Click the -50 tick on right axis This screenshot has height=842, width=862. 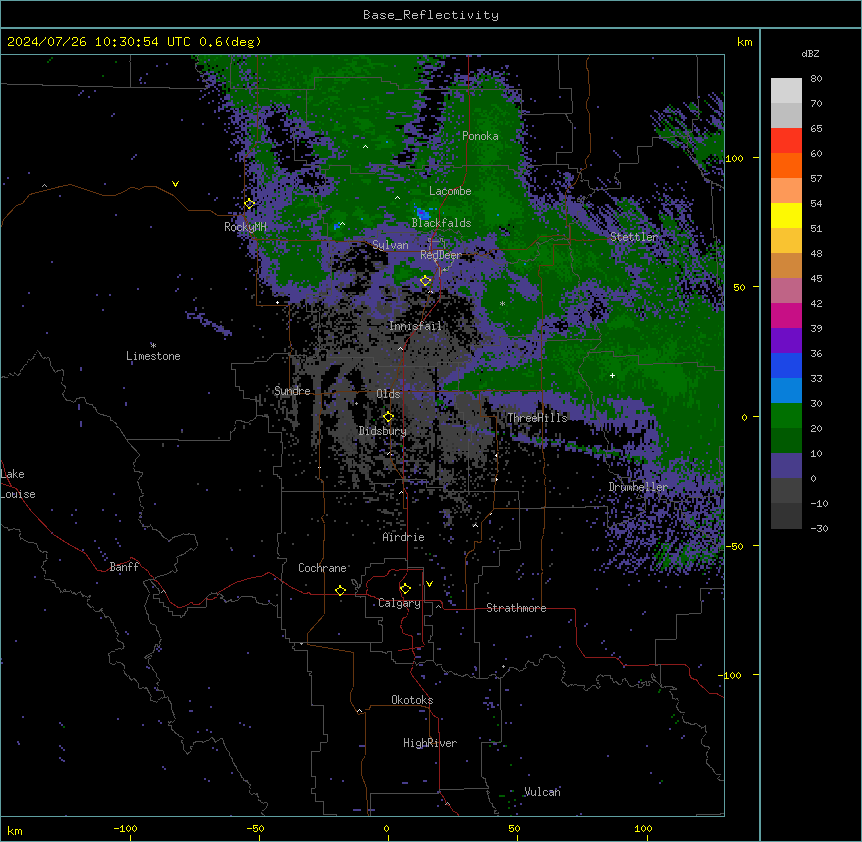734,546
